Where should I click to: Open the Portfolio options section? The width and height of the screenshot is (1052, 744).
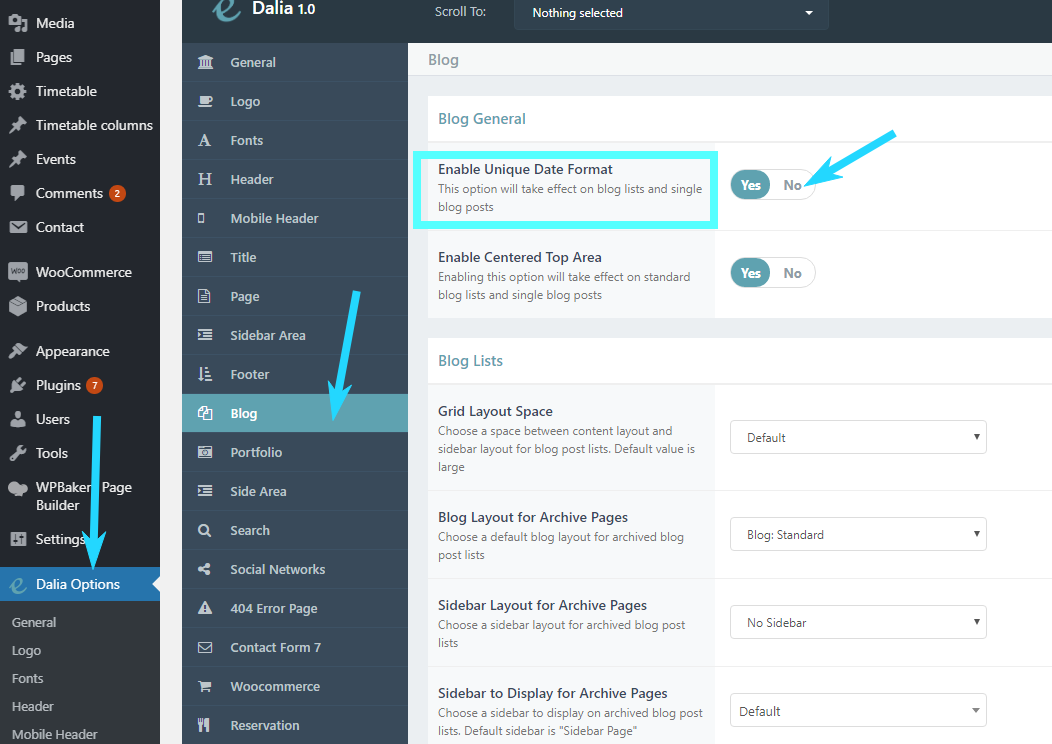pyautogui.click(x=295, y=452)
